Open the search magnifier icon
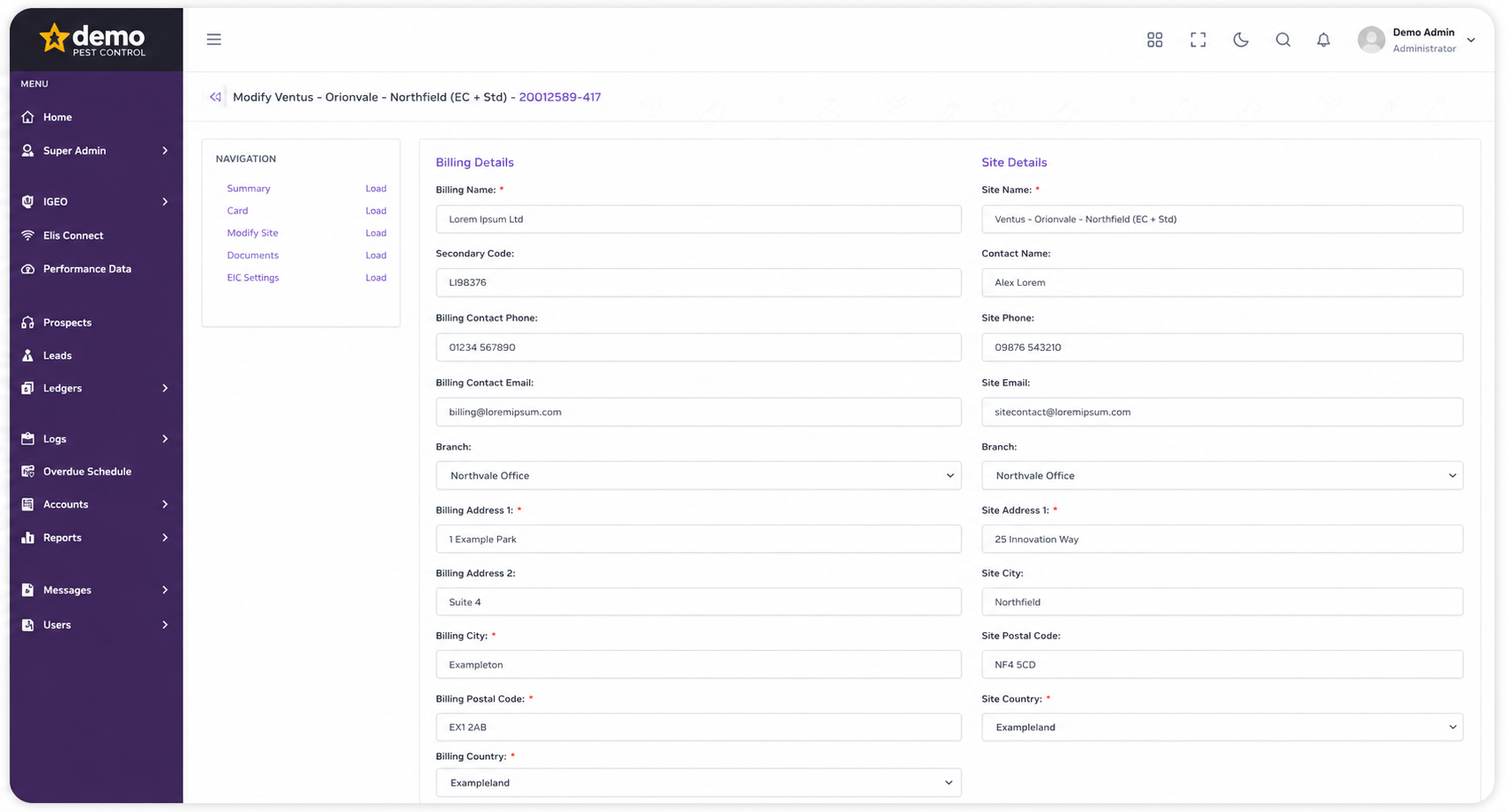The width and height of the screenshot is (1506, 812). (x=1283, y=40)
